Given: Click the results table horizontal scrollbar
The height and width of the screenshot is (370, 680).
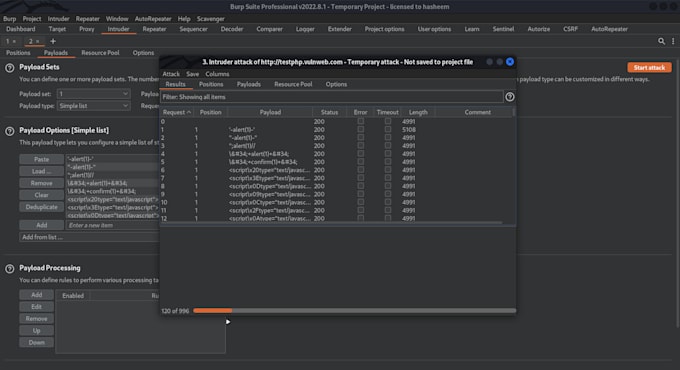Looking at the screenshot, I should [332, 223].
